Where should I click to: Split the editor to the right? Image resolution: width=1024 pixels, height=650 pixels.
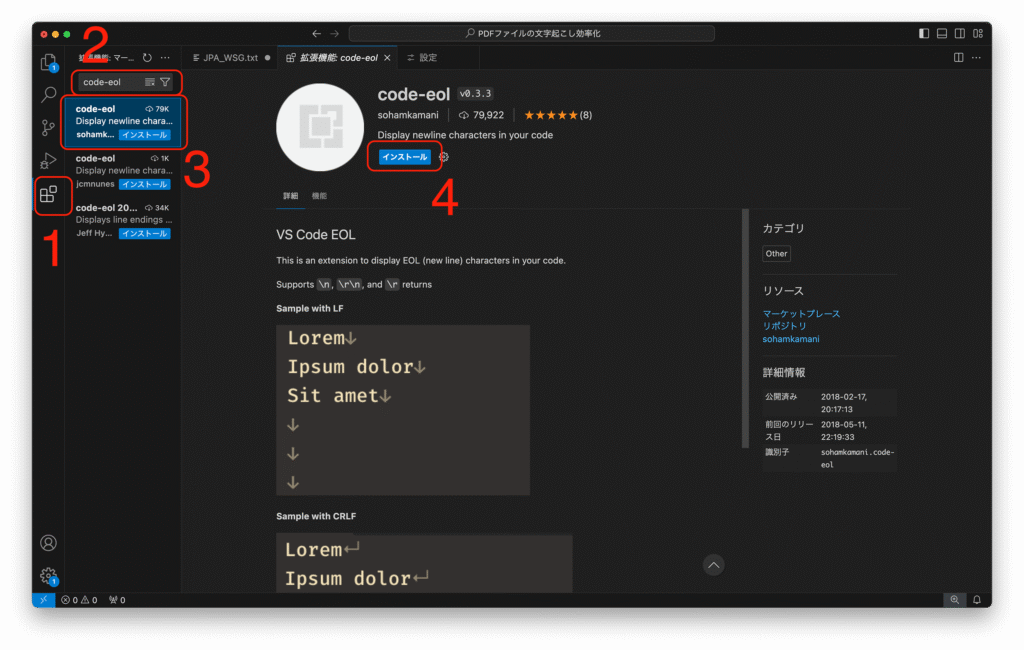[958, 57]
